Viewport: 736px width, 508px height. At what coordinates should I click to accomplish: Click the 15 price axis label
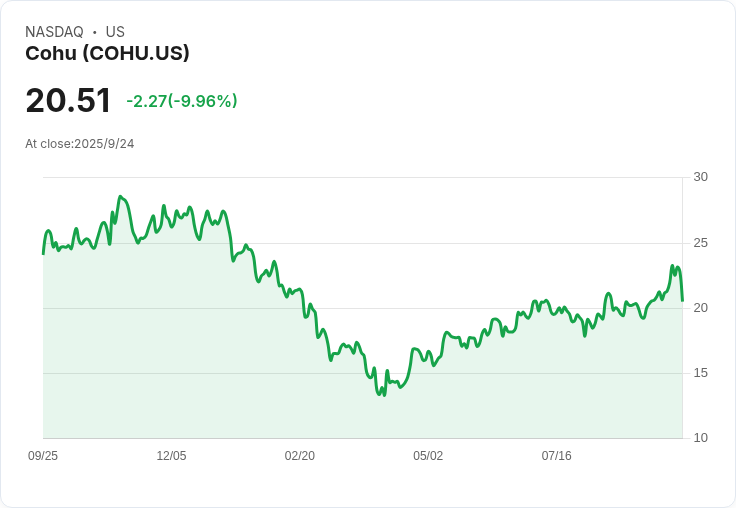click(701, 373)
